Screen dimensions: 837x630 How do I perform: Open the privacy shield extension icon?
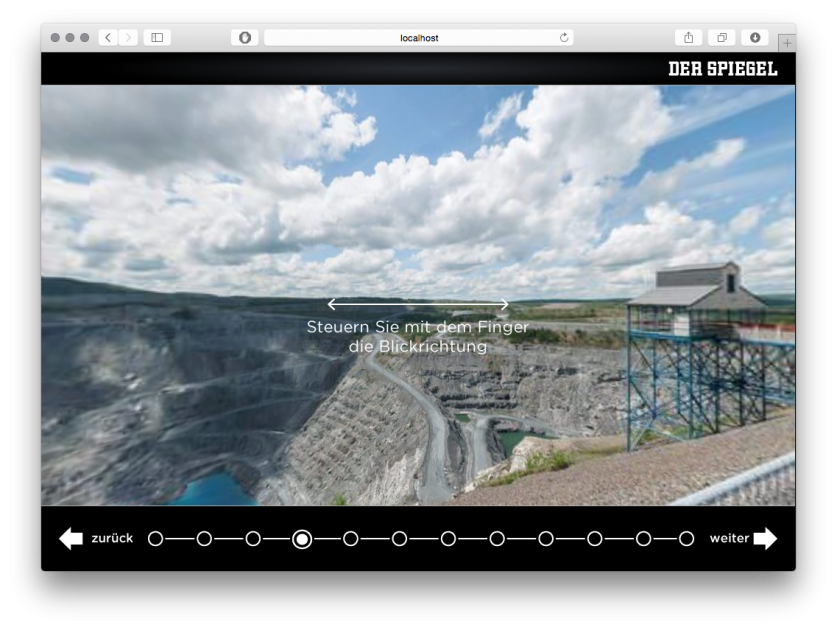click(x=244, y=37)
